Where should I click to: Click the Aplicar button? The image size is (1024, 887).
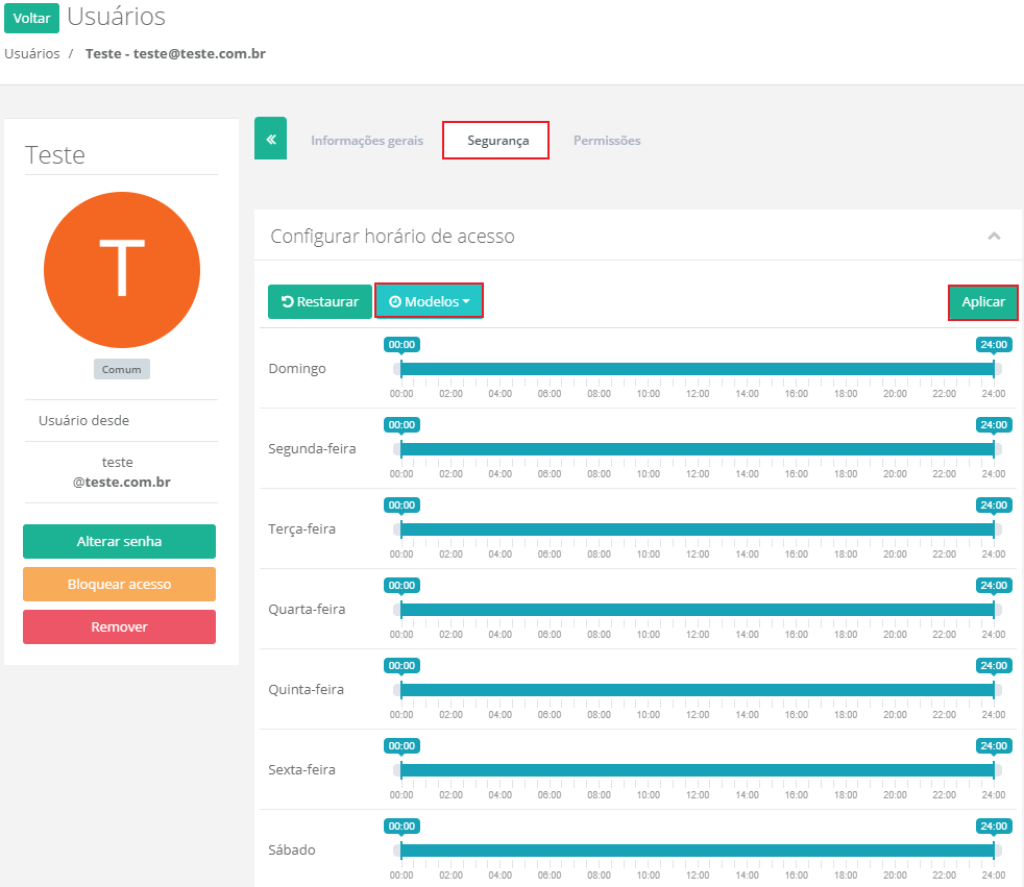tap(983, 302)
